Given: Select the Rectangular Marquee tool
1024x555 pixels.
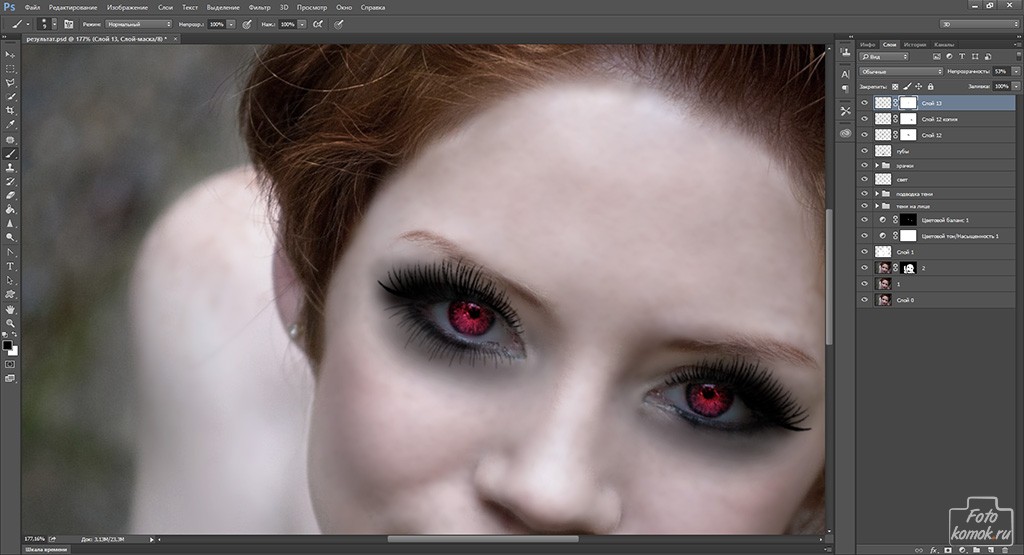Looking at the screenshot, I should coord(10,69).
